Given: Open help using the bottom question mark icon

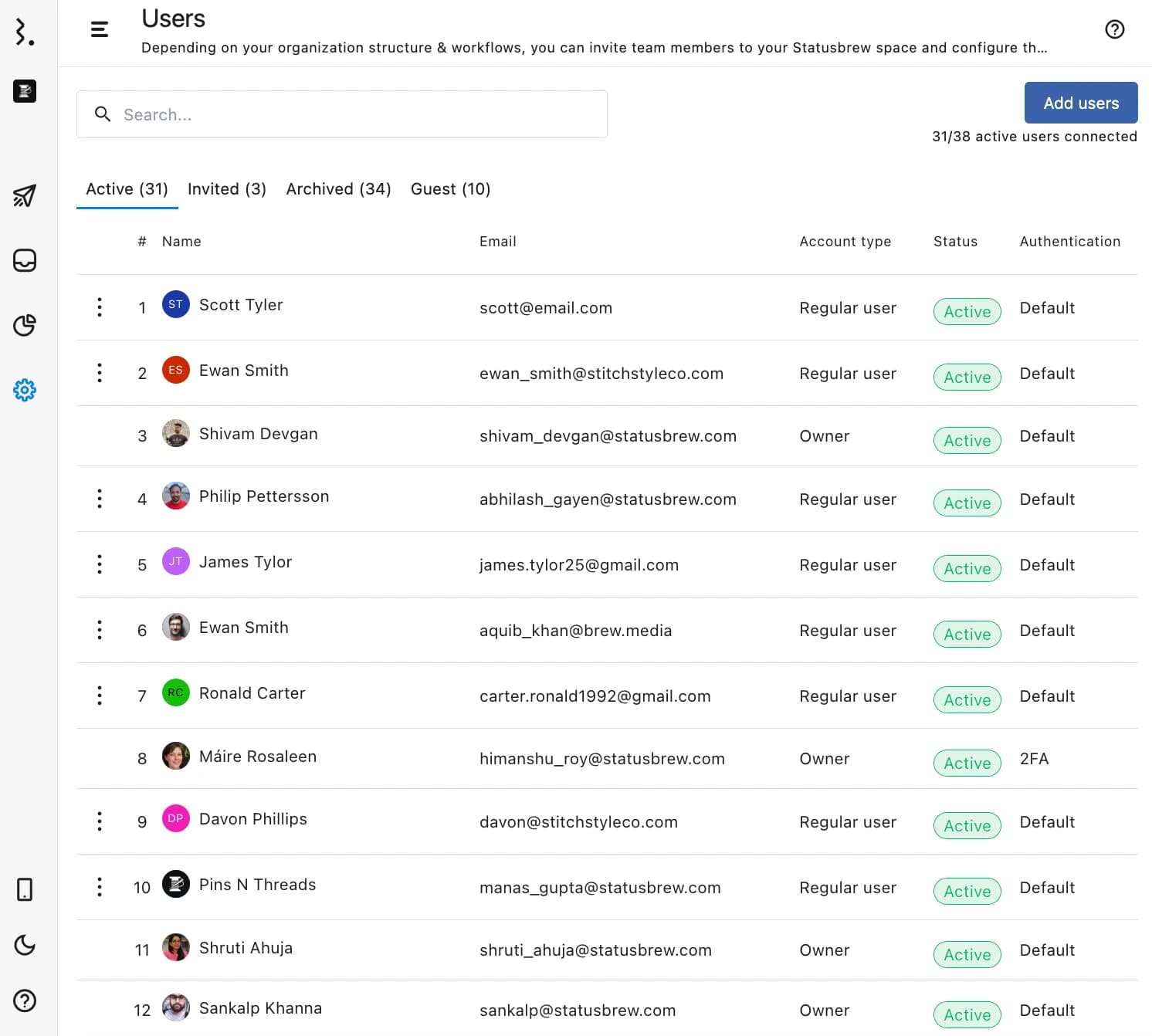Looking at the screenshot, I should tap(25, 1000).
